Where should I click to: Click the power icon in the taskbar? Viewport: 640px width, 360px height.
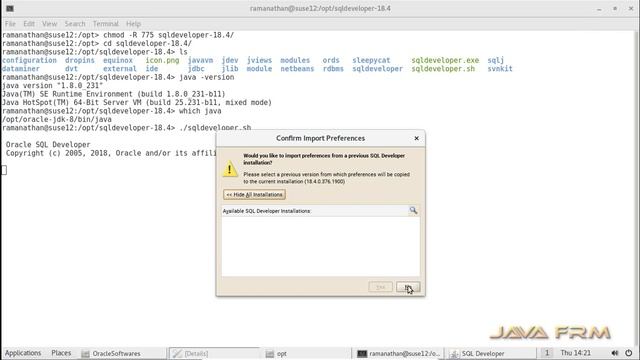point(629,353)
